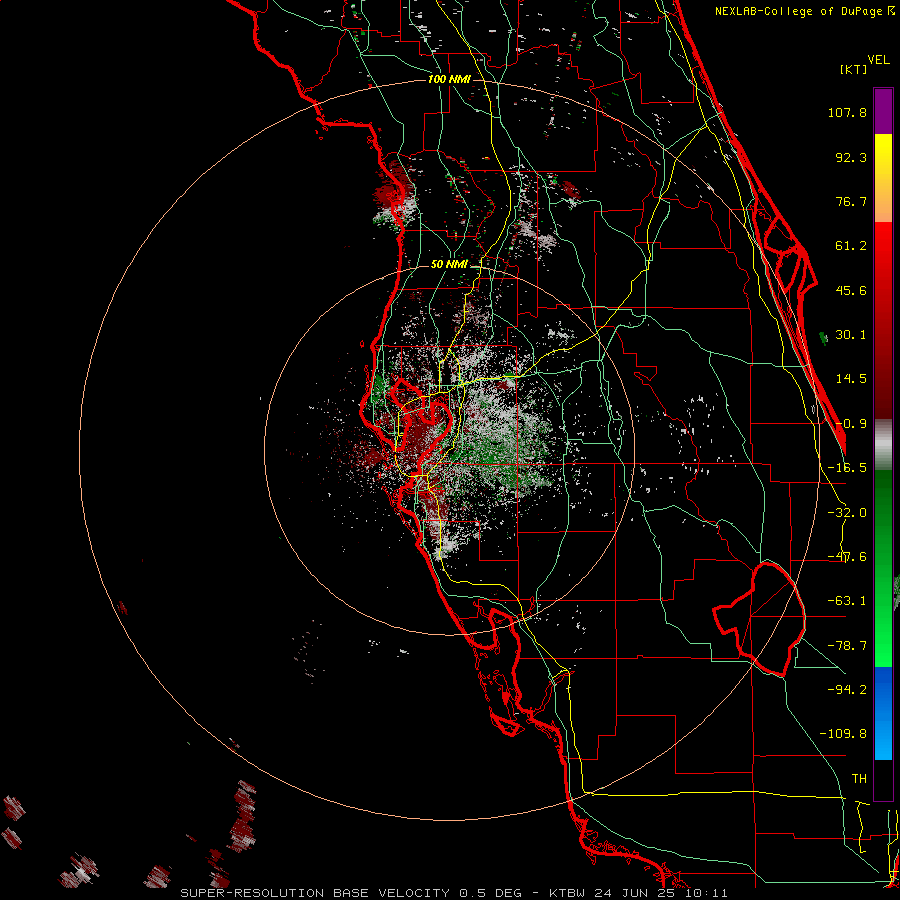Click the 24 JUN 25 10:11 timestamp
This screenshot has width=900, height=900.
661,893
